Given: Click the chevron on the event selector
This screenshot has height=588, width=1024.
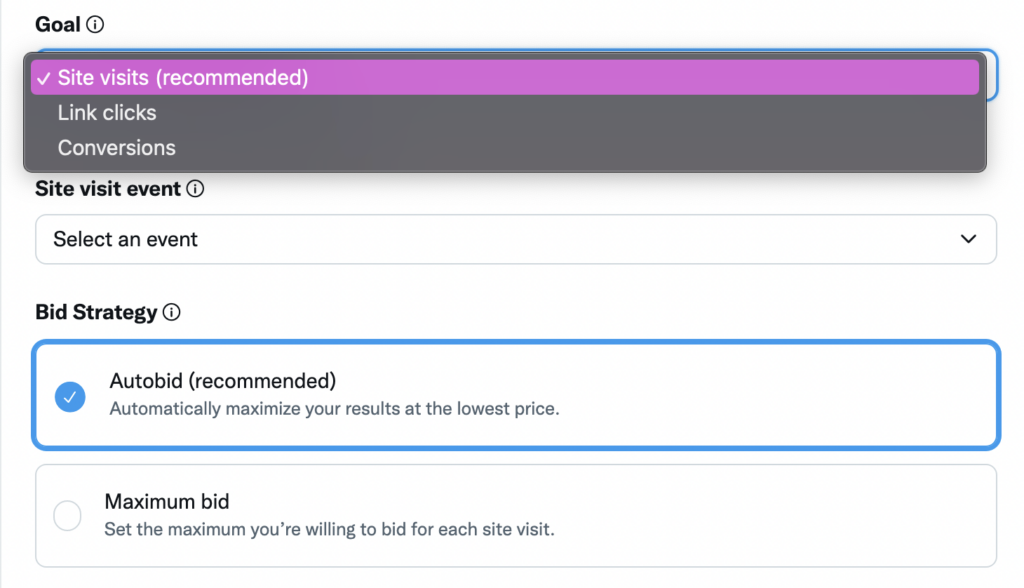Looking at the screenshot, I should pos(967,239).
